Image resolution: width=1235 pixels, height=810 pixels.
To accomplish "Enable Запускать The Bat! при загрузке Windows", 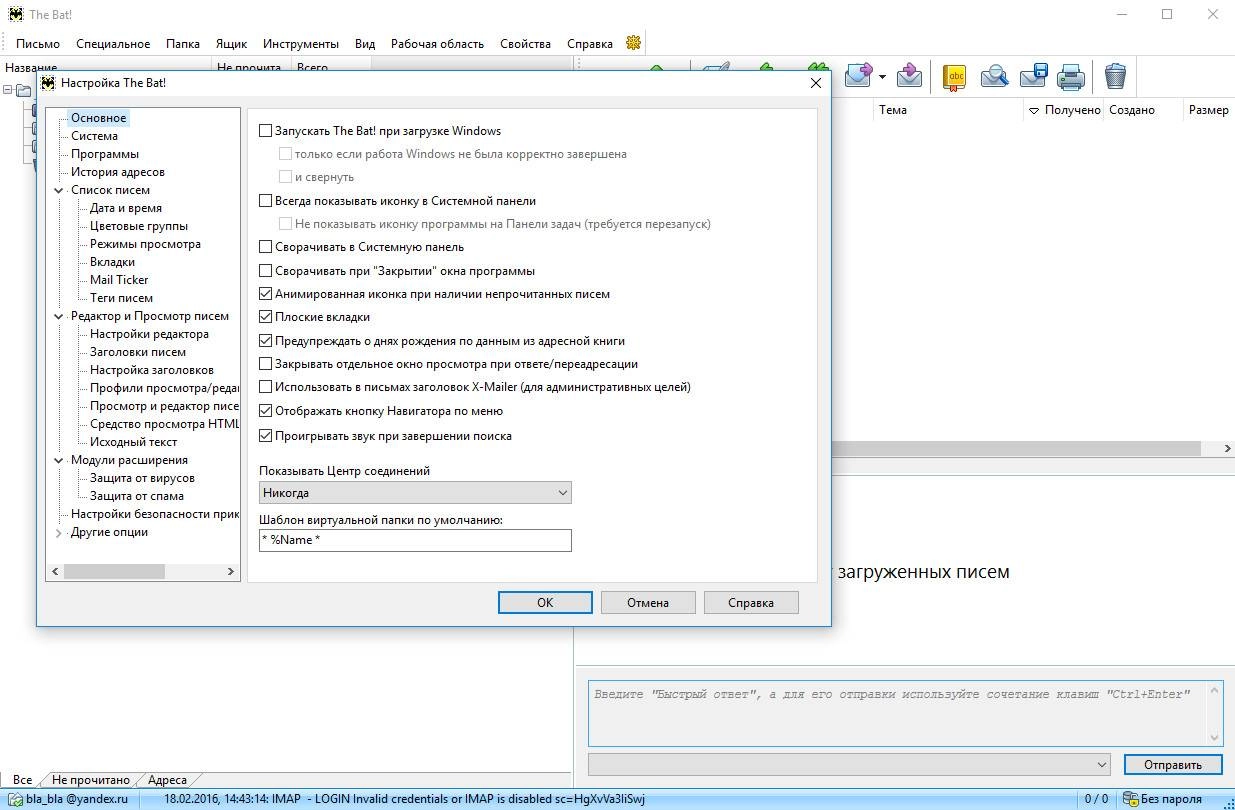I will pyautogui.click(x=266, y=131).
